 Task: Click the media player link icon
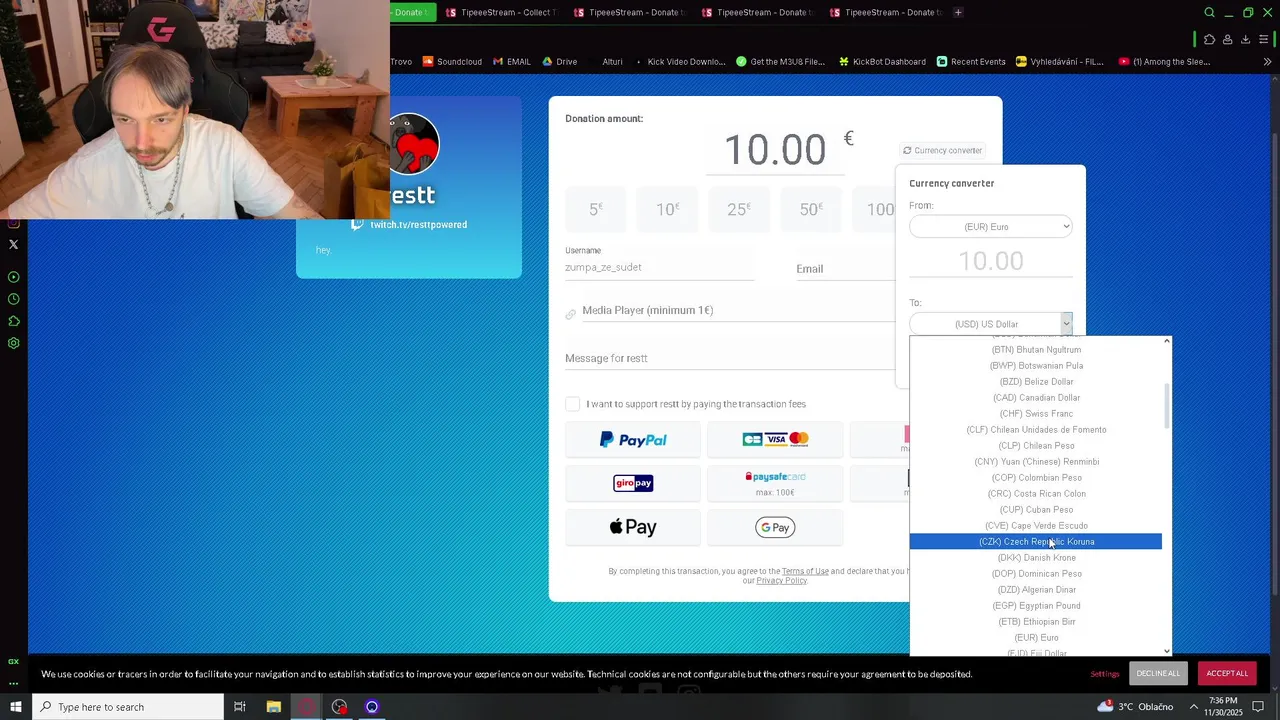570,314
